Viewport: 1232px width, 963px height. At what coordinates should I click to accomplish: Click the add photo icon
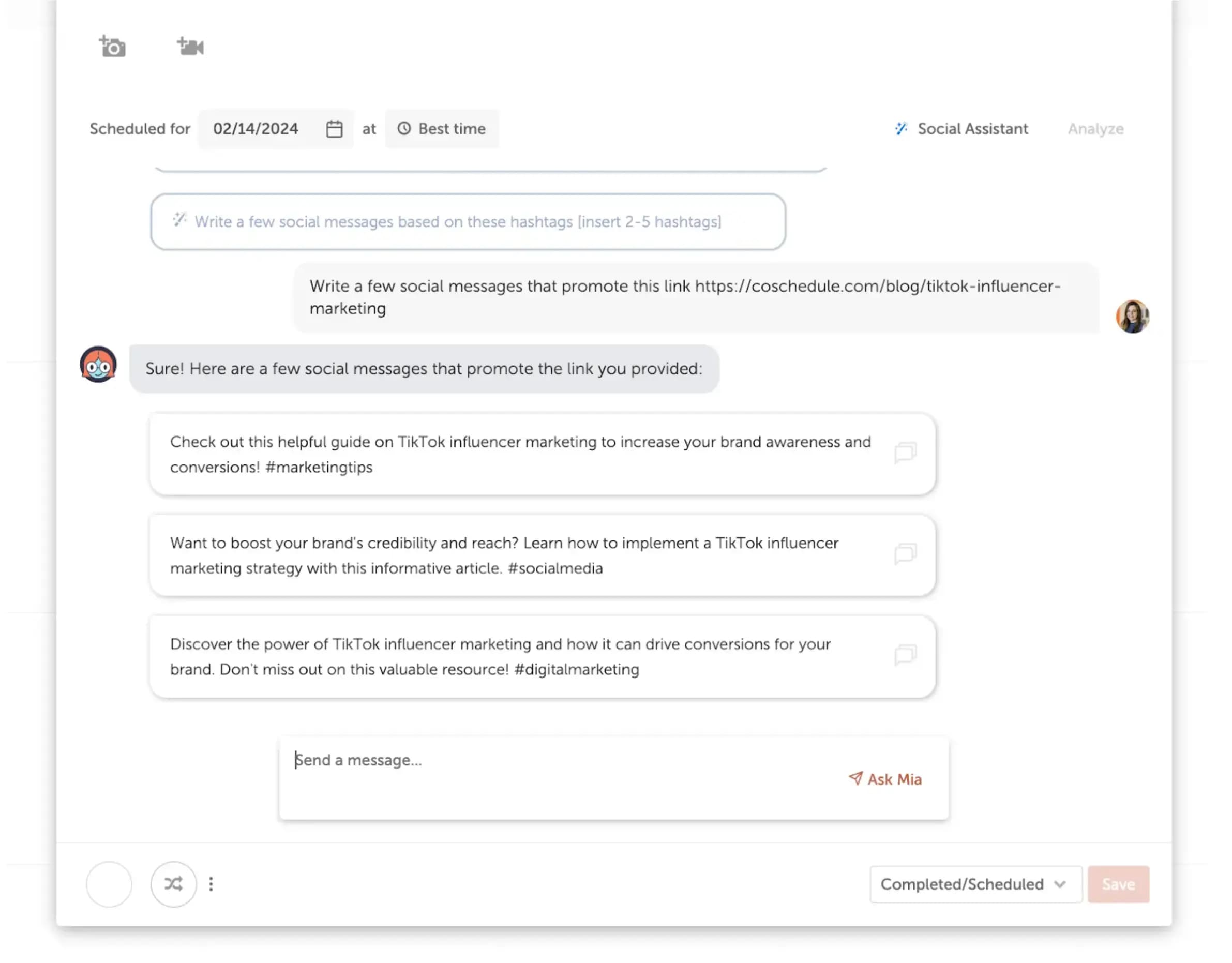[112, 47]
